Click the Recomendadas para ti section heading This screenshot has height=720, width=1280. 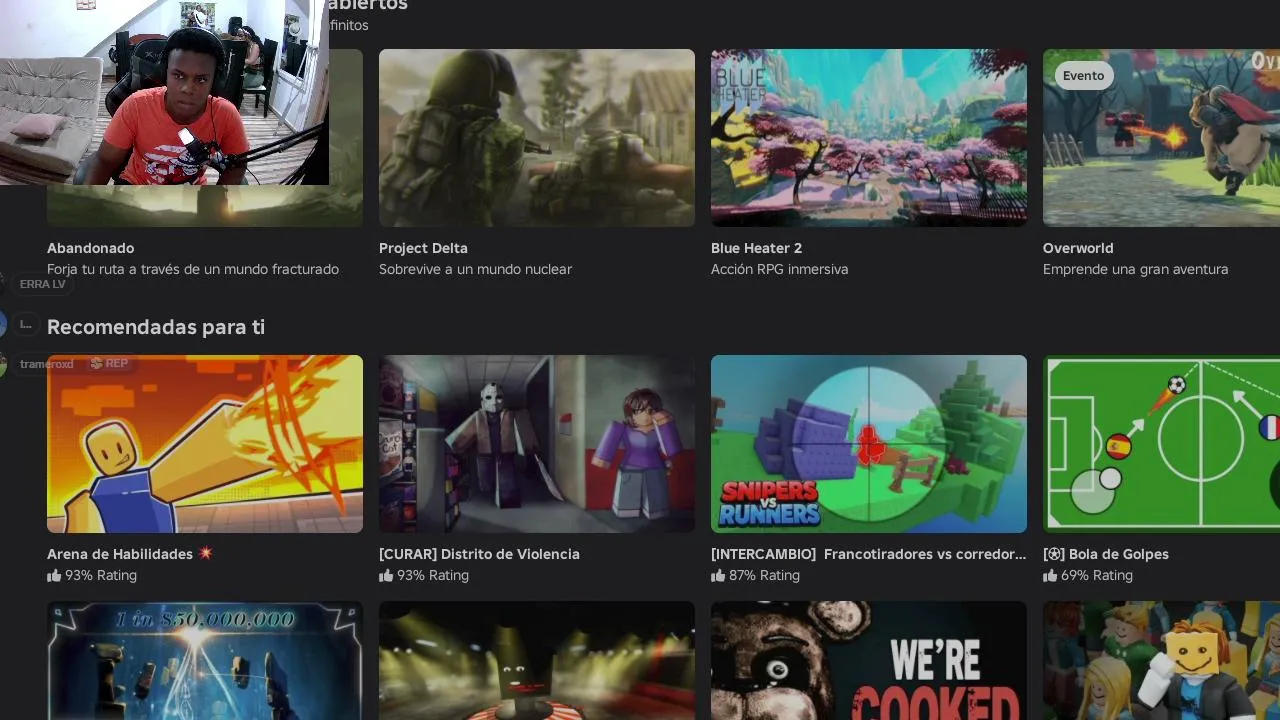coord(156,327)
